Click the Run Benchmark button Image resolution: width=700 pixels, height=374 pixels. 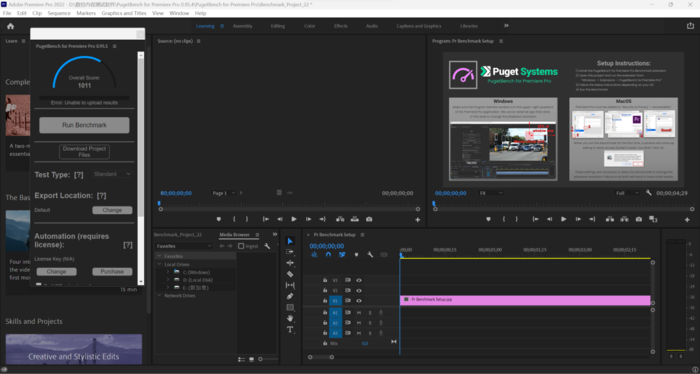[x=84, y=125]
